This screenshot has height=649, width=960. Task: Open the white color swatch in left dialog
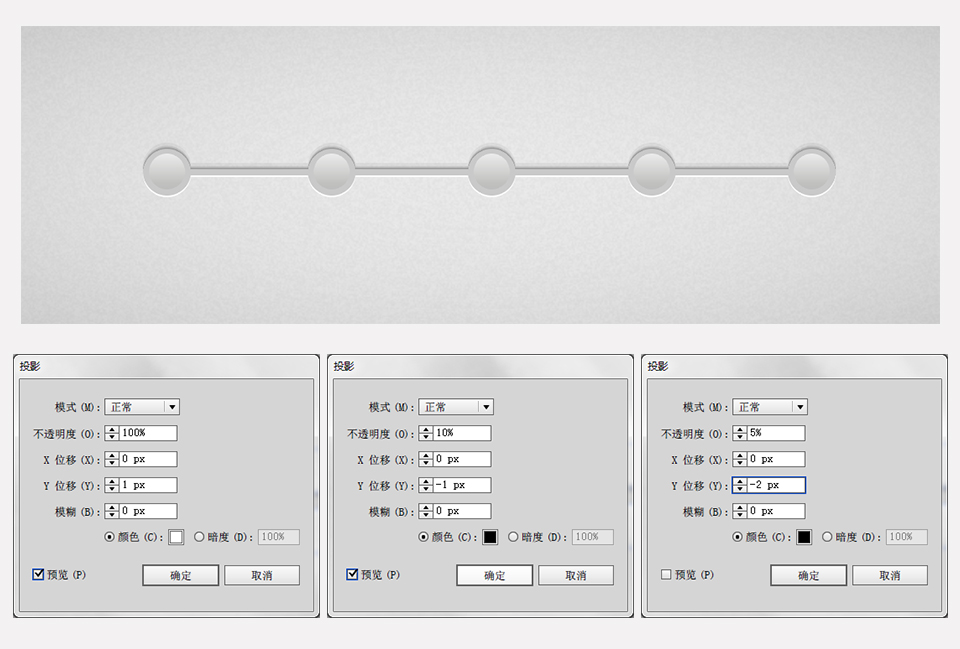[176, 537]
